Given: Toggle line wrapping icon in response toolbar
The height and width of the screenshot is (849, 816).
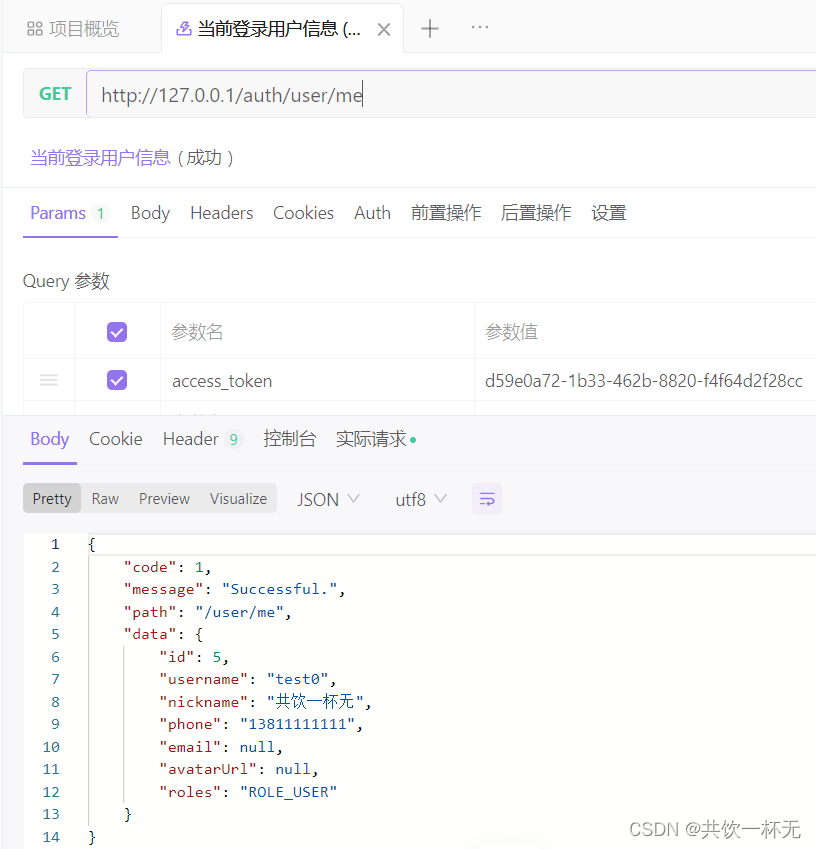Looking at the screenshot, I should pyautogui.click(x=487, y=498).
